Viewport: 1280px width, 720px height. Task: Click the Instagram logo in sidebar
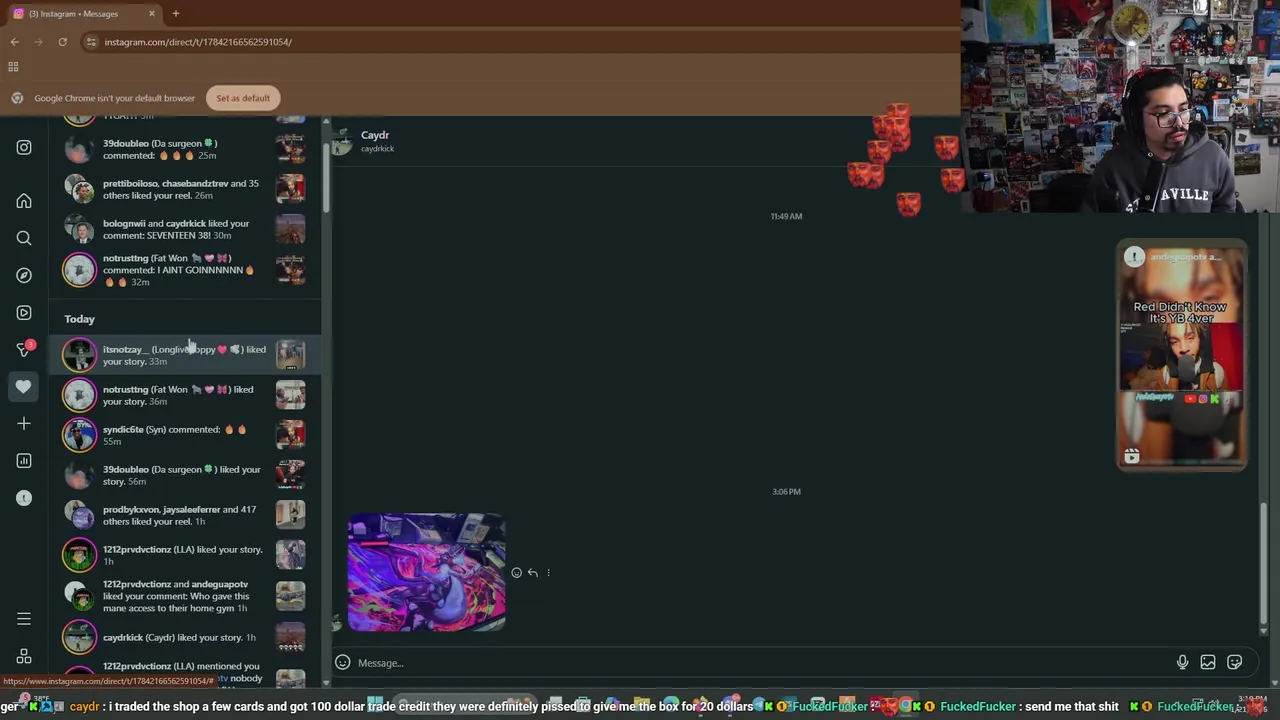coord(24,147)
